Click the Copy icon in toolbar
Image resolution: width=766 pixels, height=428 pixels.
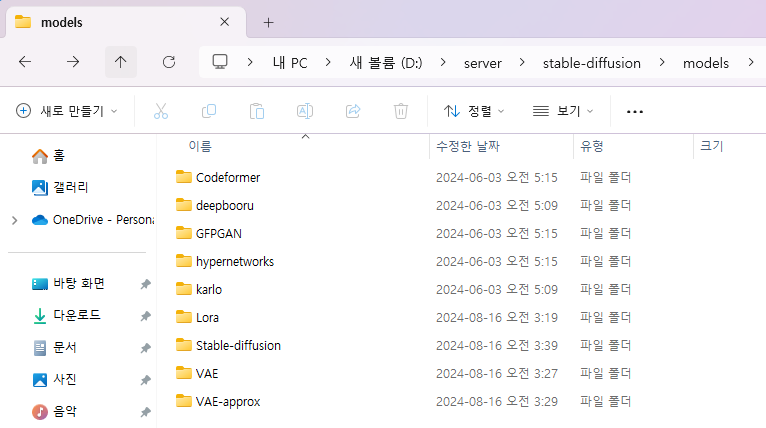click(x=209, y=111)
